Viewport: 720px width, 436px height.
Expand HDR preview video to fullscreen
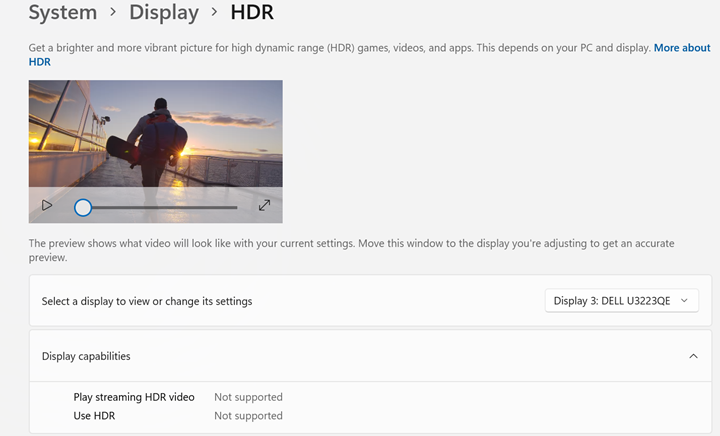click(264, 205)
